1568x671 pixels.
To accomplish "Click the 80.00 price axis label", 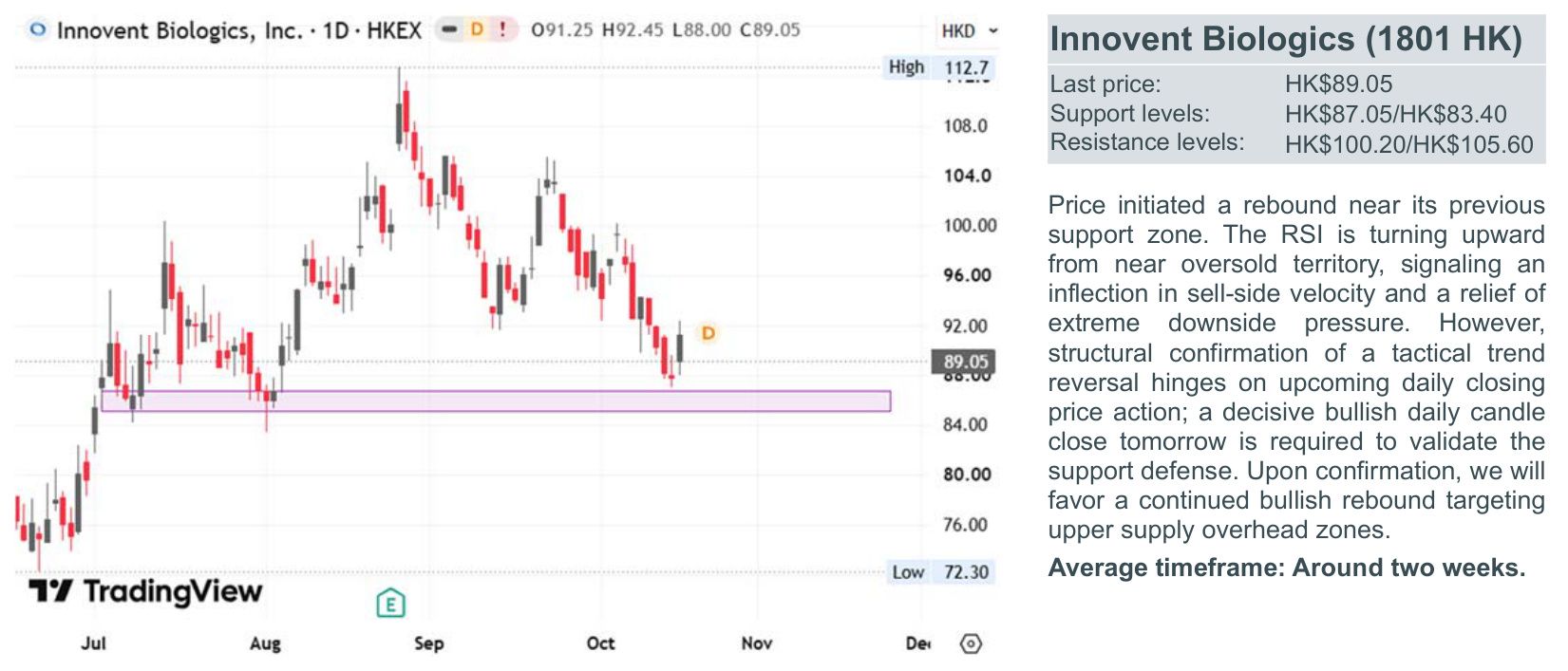I will point(967,475).
